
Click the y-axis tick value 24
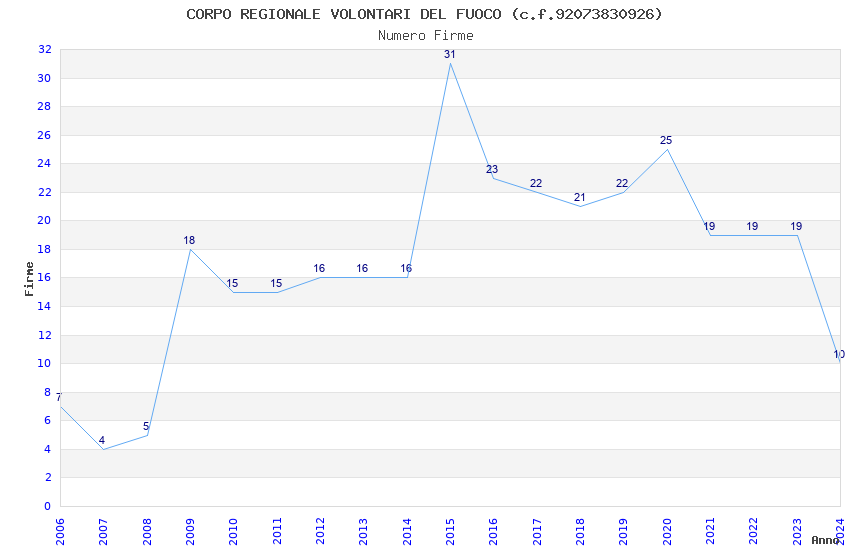pos(44,163)
